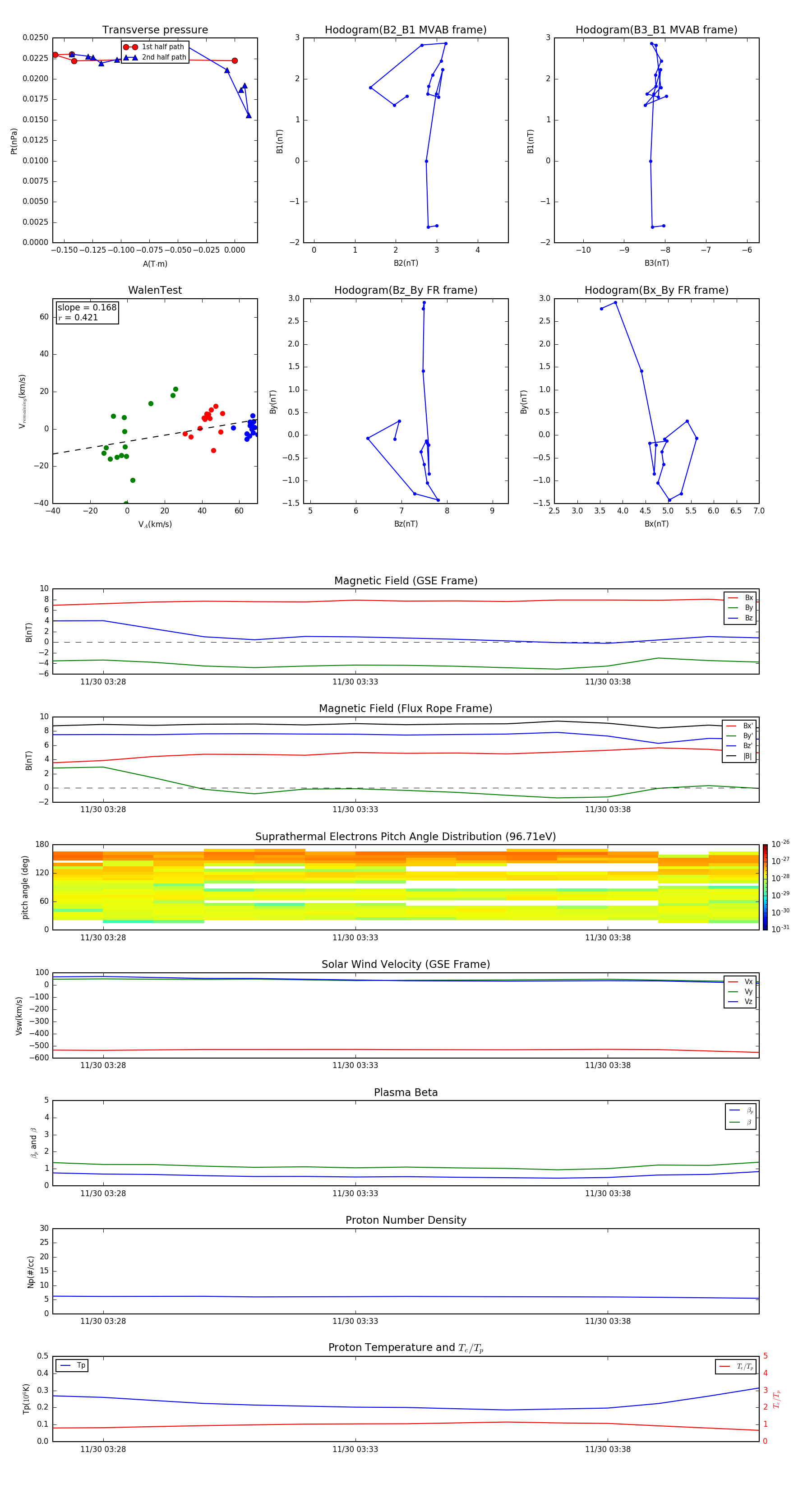Select the 'Hodogram(B3_B1 MVAB frame)' title
The height and width of the screenshot is (1489, 812).
656,30
